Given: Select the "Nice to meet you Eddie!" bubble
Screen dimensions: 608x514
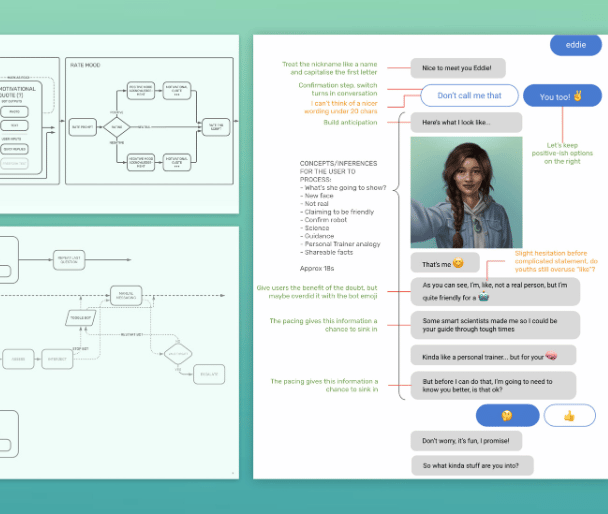Looking at the screenshot, I should tap(456, 68).
